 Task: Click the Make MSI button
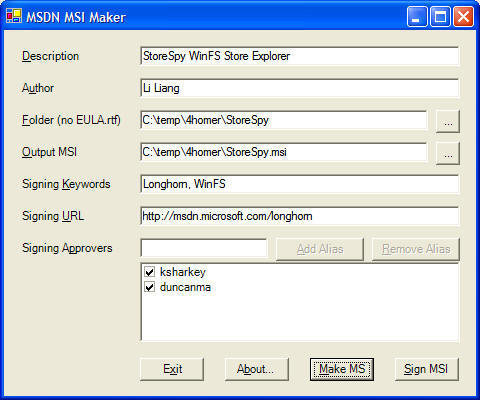[342, 369]
